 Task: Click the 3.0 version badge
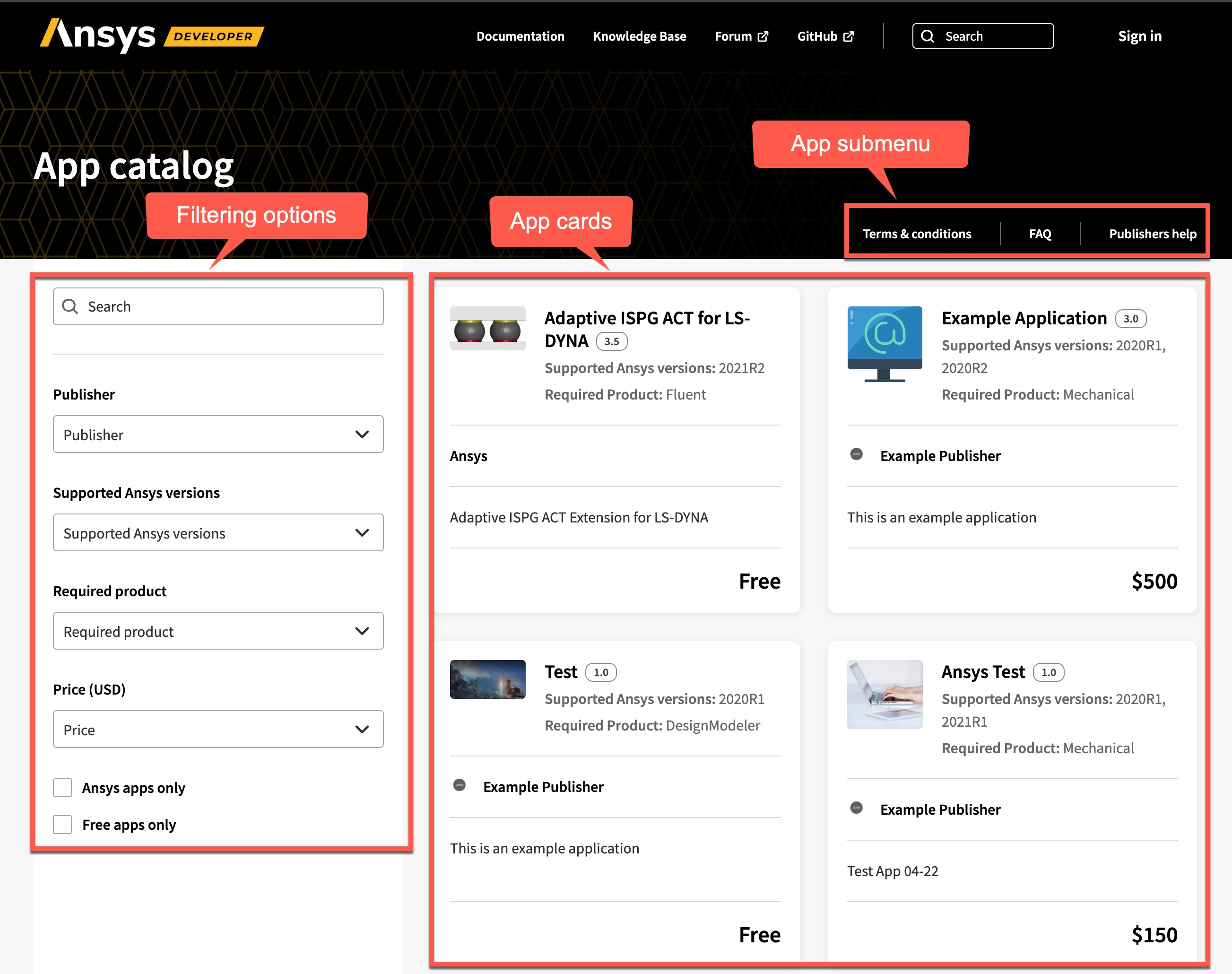click(x=1130, y=318)
